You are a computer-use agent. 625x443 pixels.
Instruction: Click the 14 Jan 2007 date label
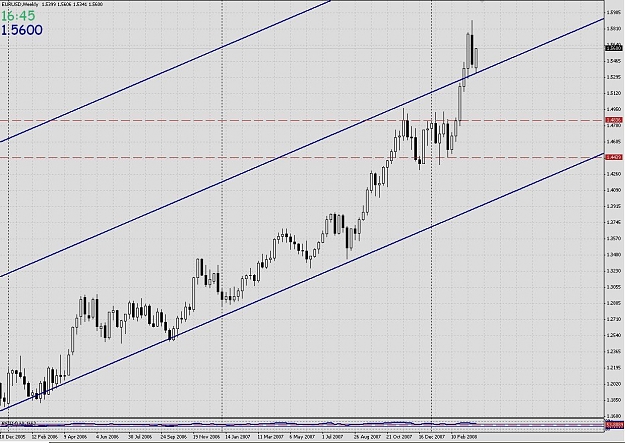pyautogui.click(x=238, y=437)
